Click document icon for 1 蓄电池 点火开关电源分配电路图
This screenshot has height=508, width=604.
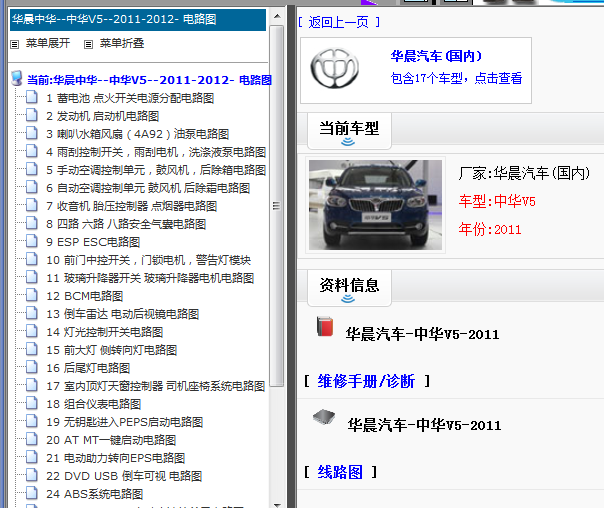32,97
